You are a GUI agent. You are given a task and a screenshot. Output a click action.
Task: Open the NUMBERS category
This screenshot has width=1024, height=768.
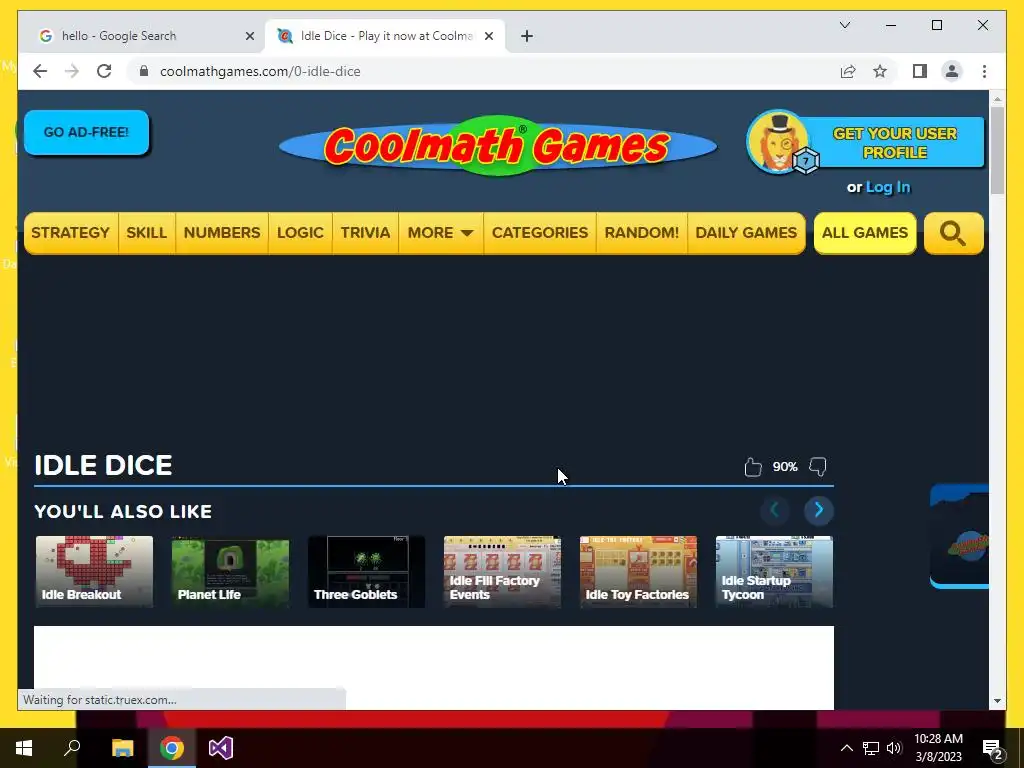point(222,233)
